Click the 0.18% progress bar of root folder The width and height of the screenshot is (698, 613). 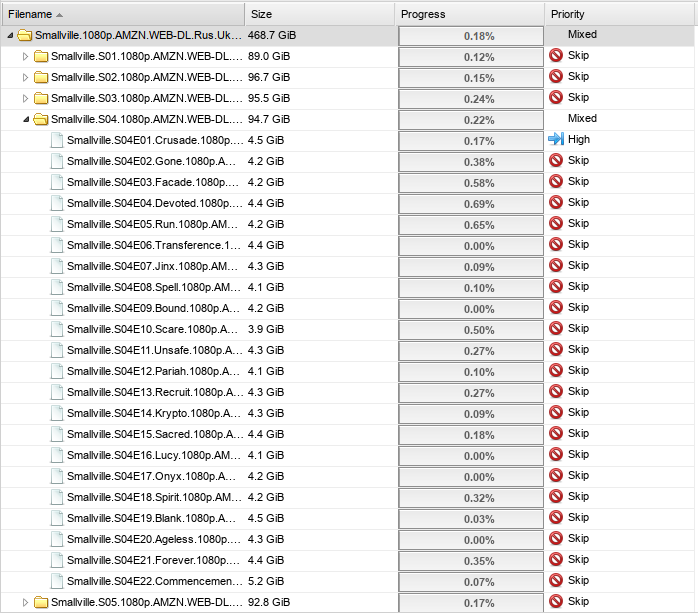click(x=471, y=36)
